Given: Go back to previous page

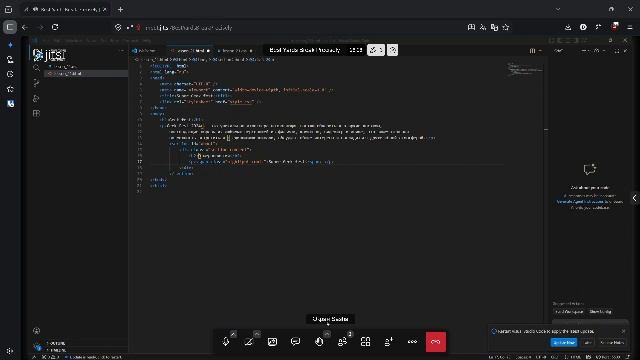Looking at the screenshot, I should (25, 27).
